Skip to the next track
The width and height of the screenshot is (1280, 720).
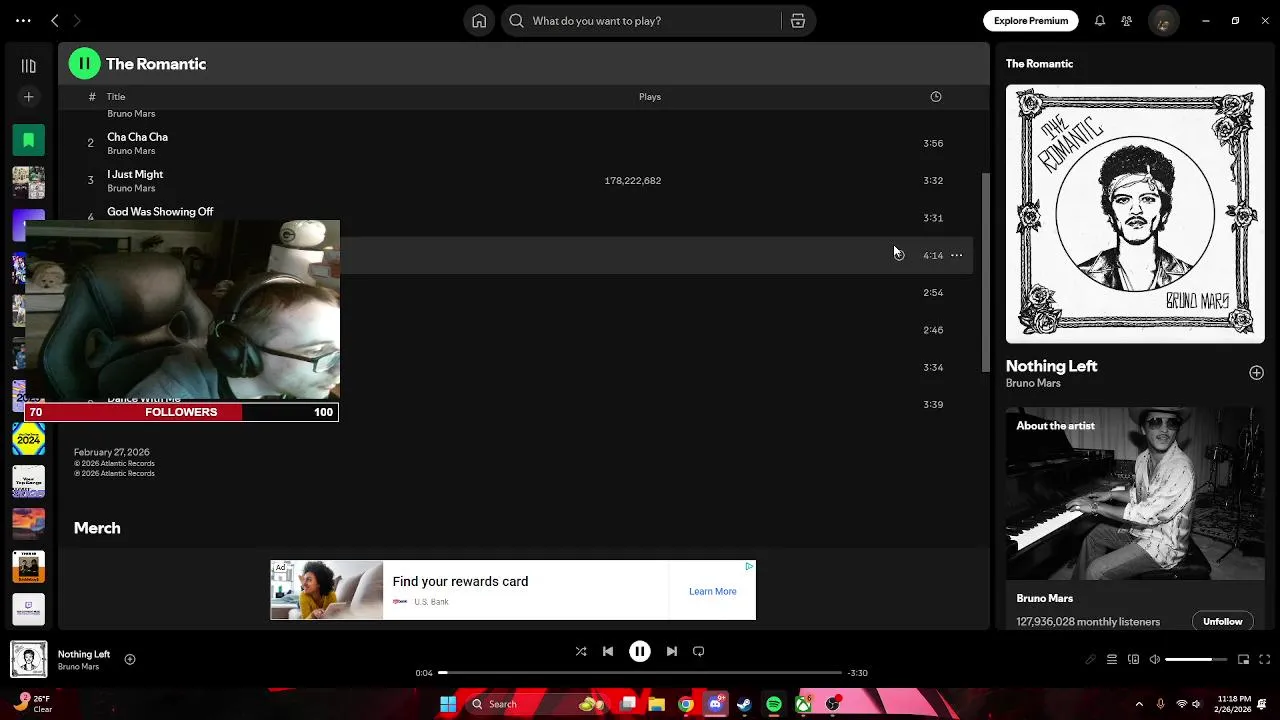tap(672, 651)
